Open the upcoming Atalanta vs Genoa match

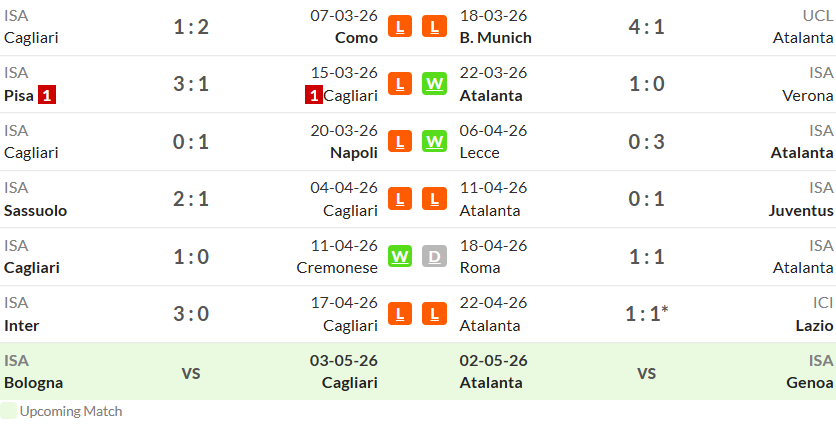[647, 372]
